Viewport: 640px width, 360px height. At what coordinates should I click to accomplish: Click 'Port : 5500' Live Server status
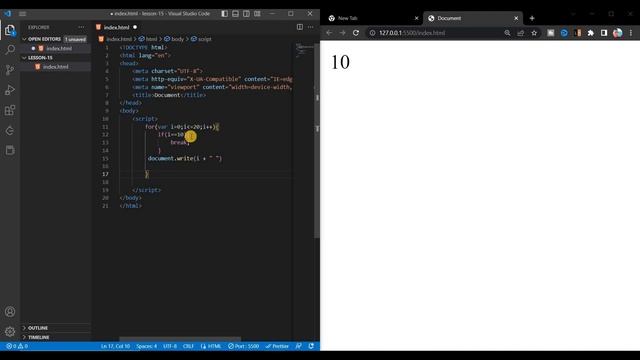pos(244,346)
